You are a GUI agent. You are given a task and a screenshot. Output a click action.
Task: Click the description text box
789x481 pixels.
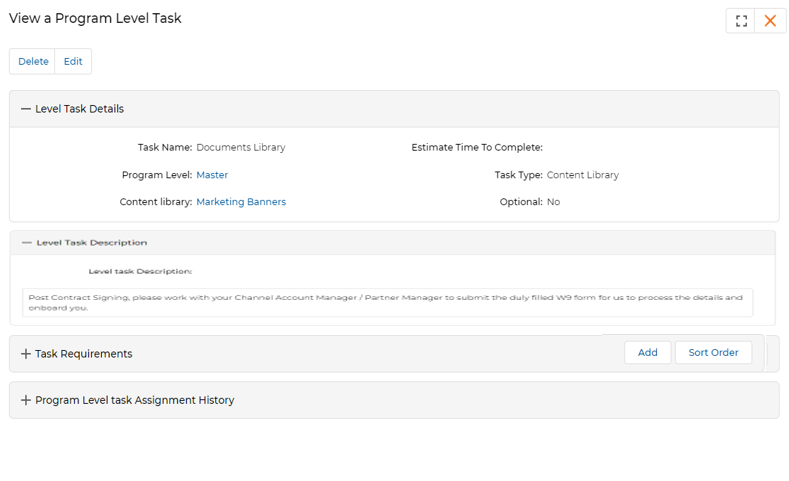387,302
